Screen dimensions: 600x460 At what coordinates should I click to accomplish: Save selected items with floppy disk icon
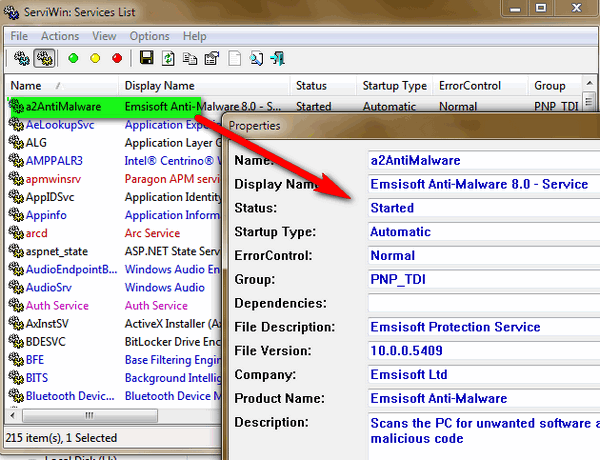point(146,58)
